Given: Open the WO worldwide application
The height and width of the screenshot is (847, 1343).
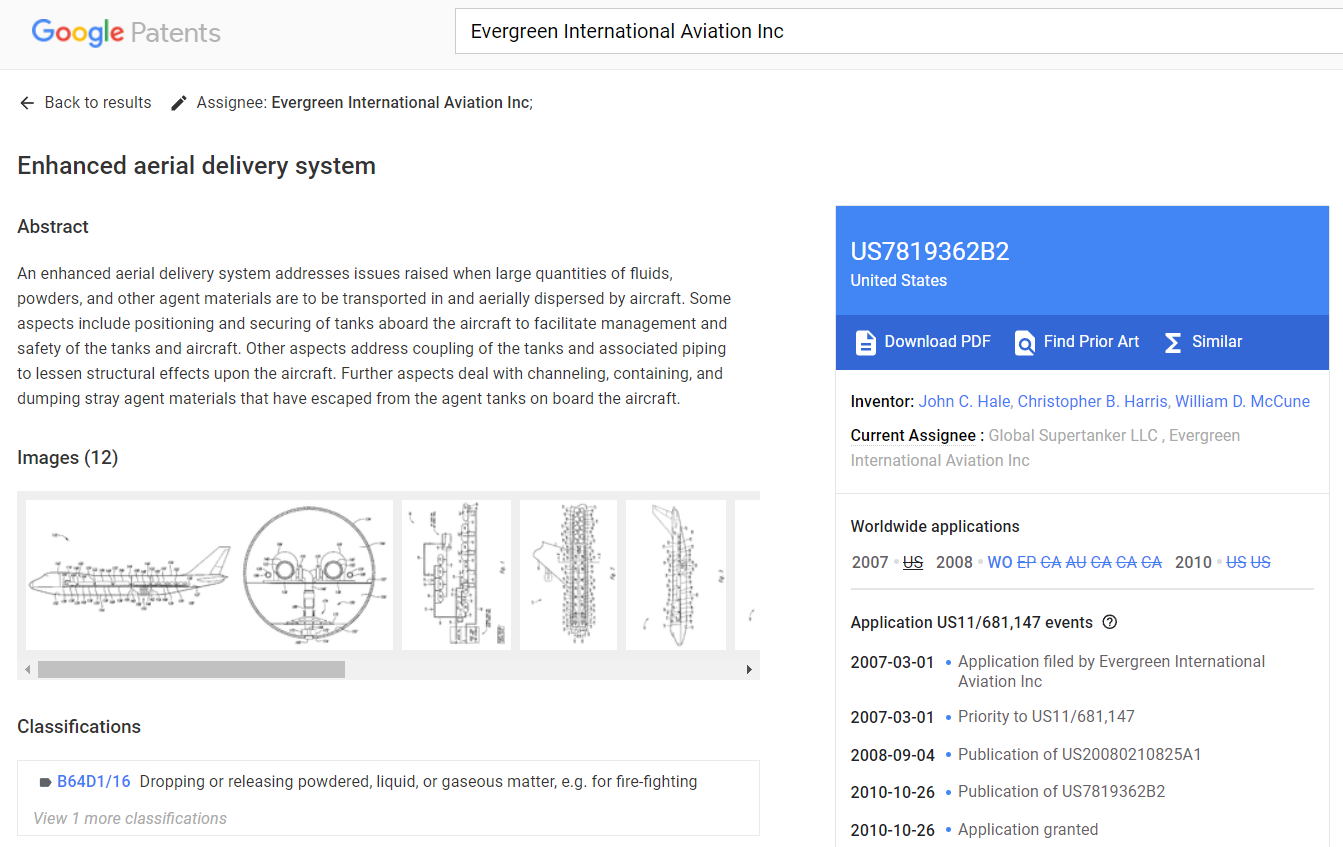Looking at the screenshot, I should (1000, 562).
